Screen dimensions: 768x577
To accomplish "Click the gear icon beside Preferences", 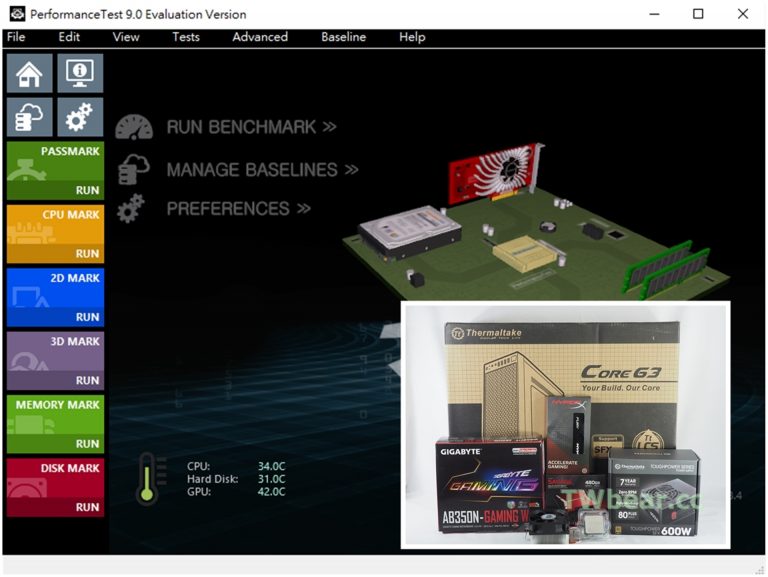I will 132,209.
